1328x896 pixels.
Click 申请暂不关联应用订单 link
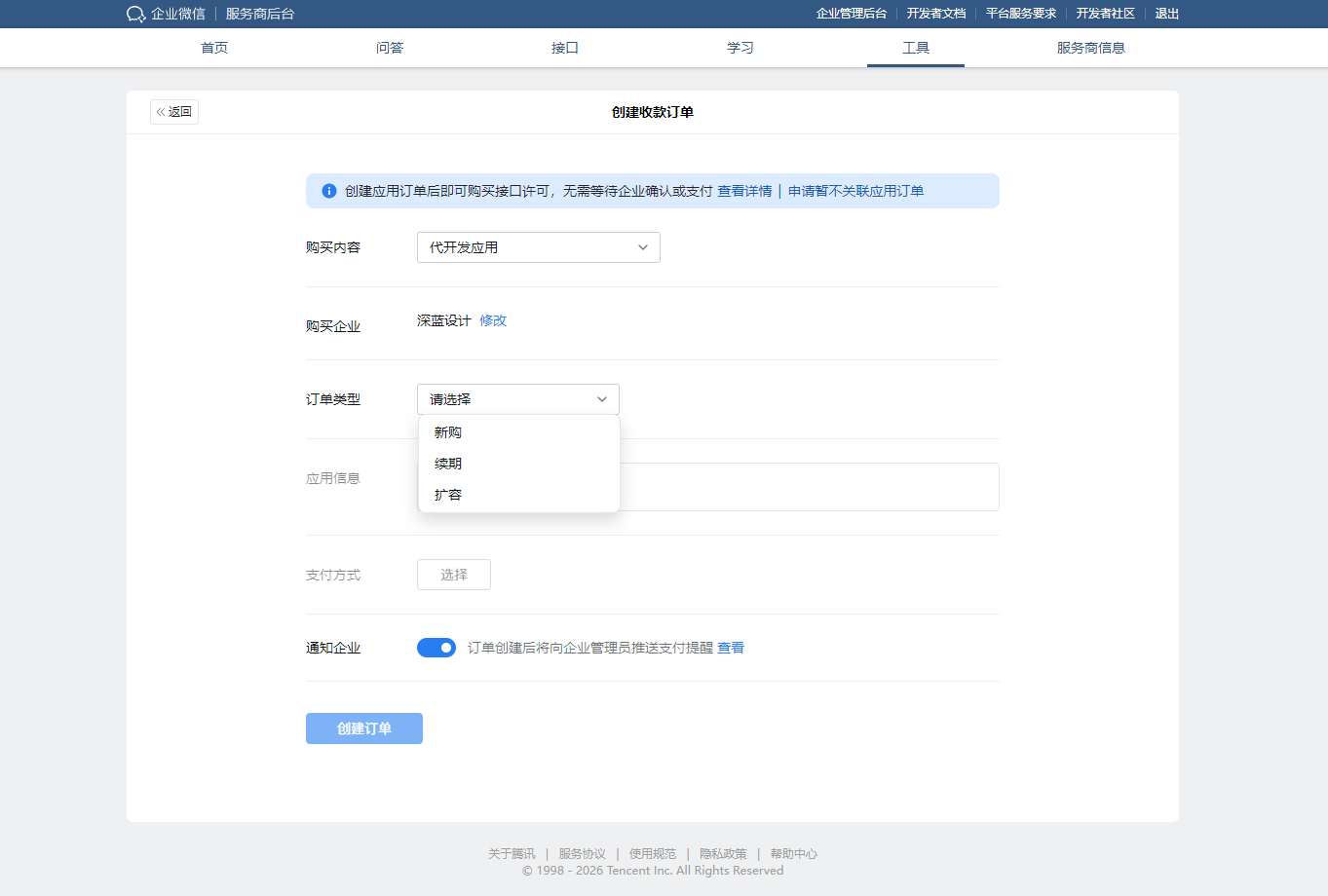click(x=855, y=191)
